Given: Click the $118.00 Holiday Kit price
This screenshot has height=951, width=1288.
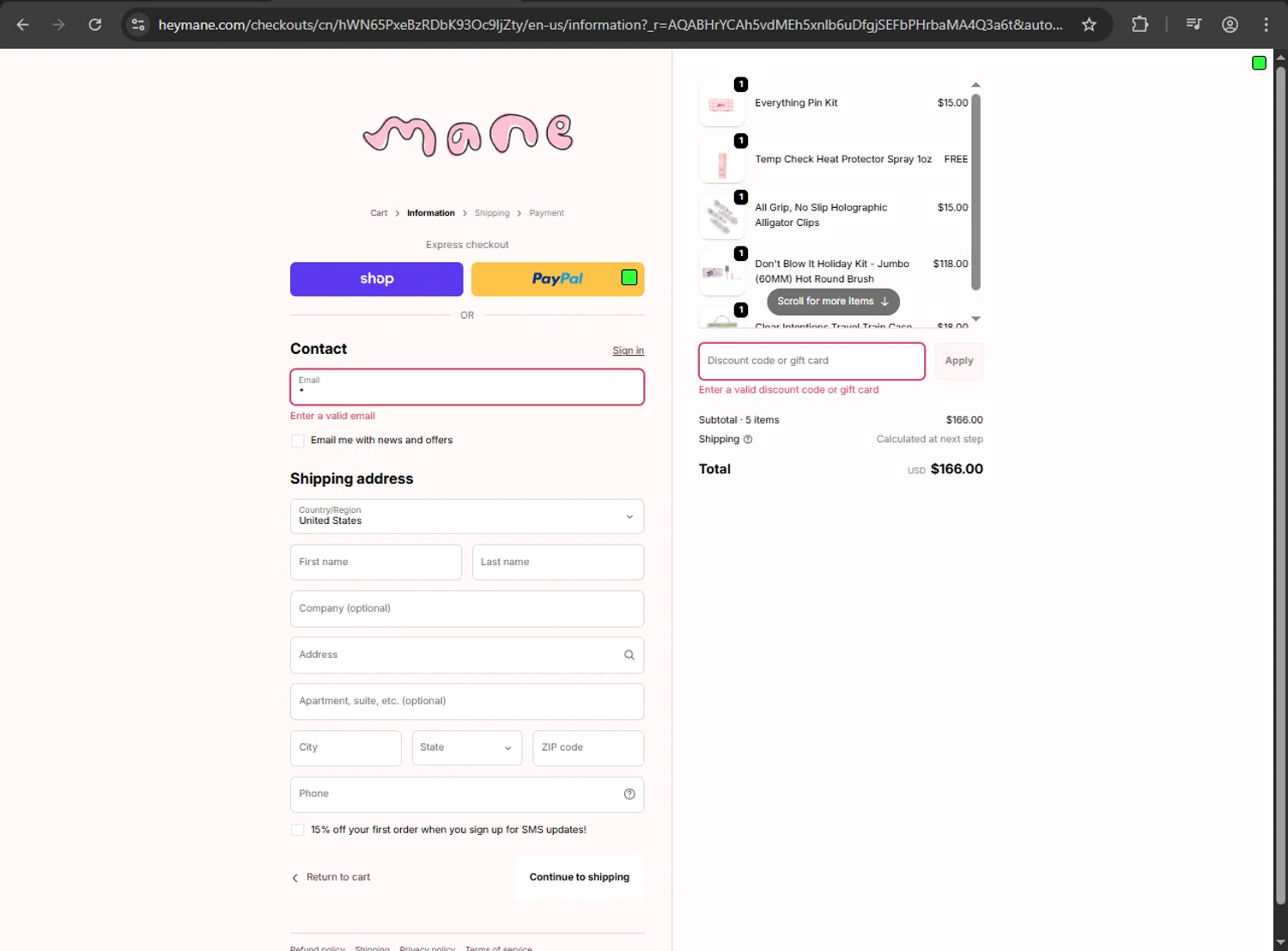Looking at the screenshot, I should coord(951,264).
